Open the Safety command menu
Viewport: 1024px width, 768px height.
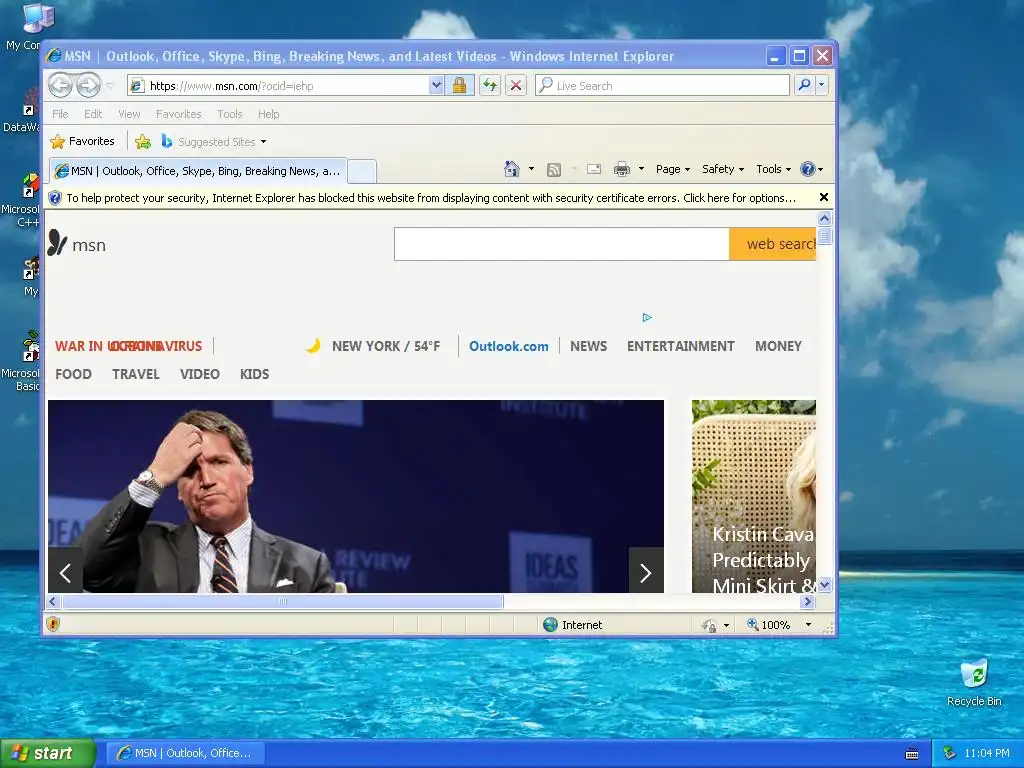(x=723, y=169)
